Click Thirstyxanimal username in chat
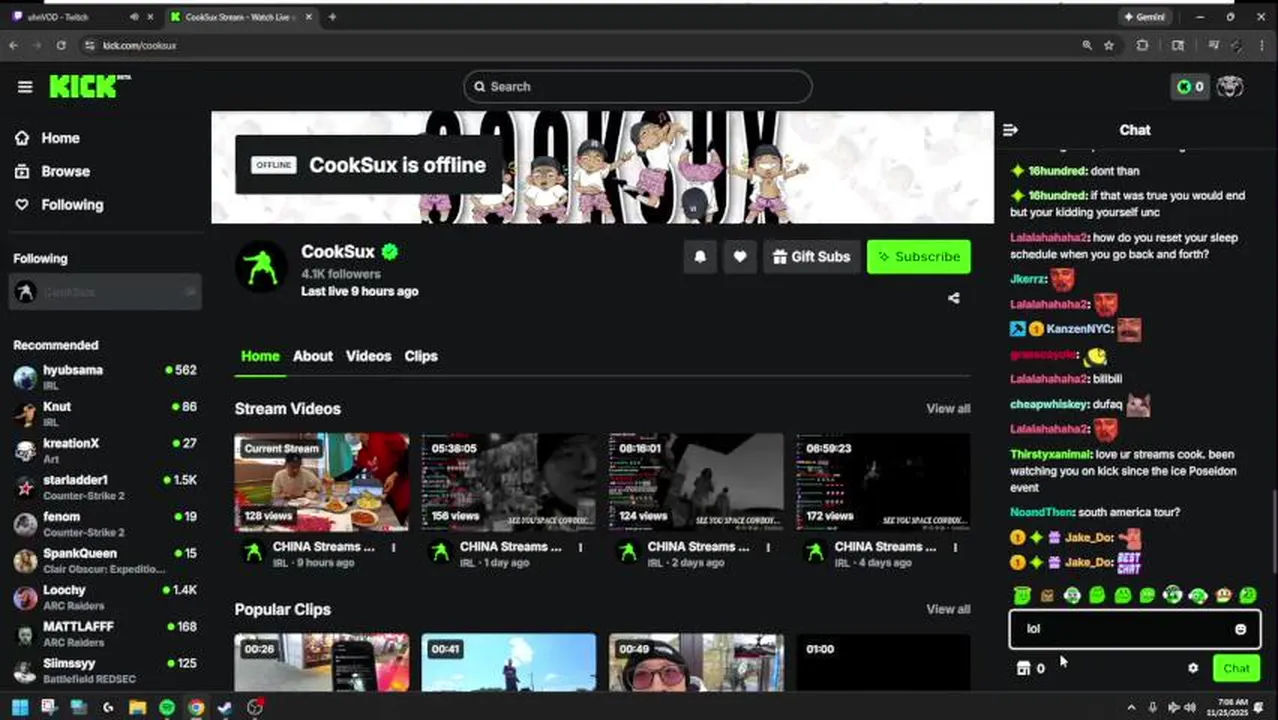The width and height of the screenshot is (1278, 720). click(1048, 454)
